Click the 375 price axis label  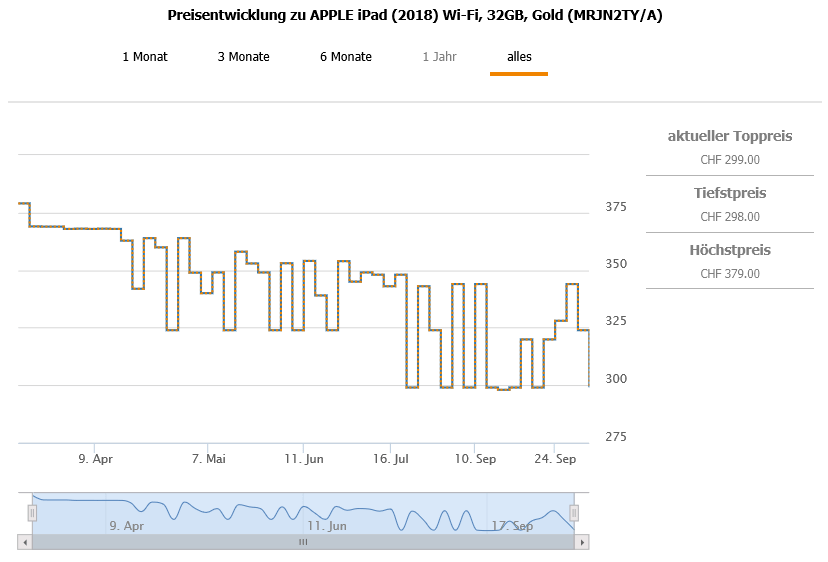[x=615, y=207]
